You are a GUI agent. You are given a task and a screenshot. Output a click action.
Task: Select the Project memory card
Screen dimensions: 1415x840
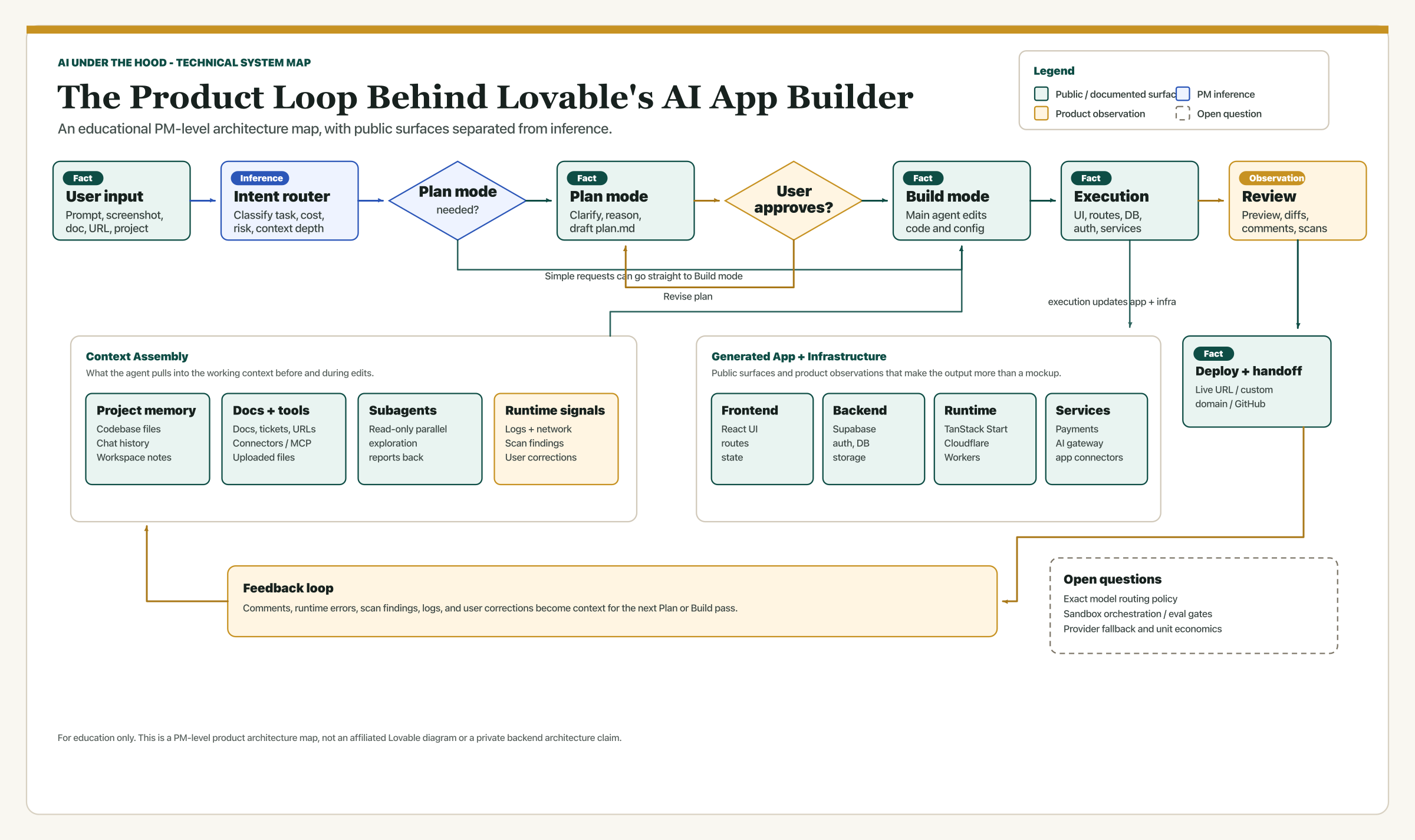(x=147, y=439)
